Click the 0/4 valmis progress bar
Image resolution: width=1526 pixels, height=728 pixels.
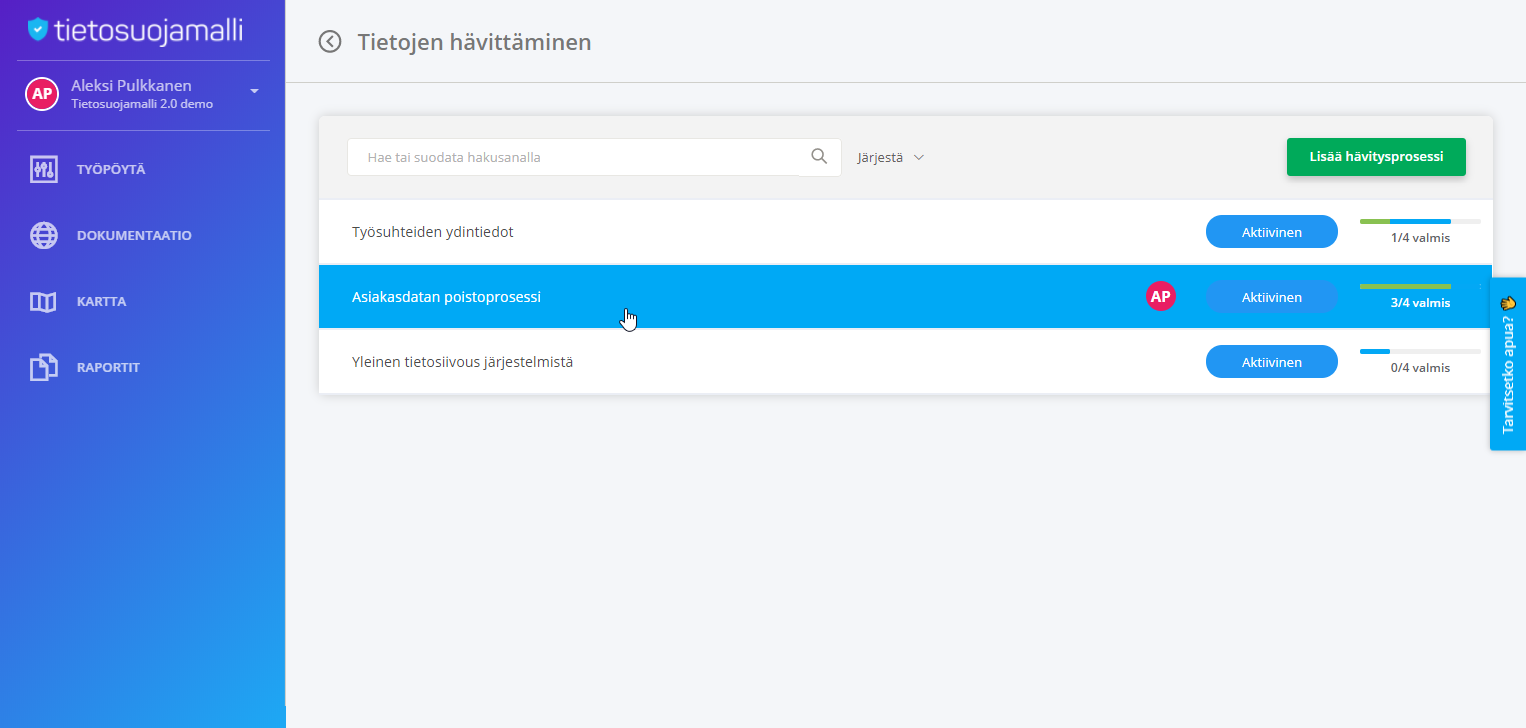click(x=1420, y=351)
